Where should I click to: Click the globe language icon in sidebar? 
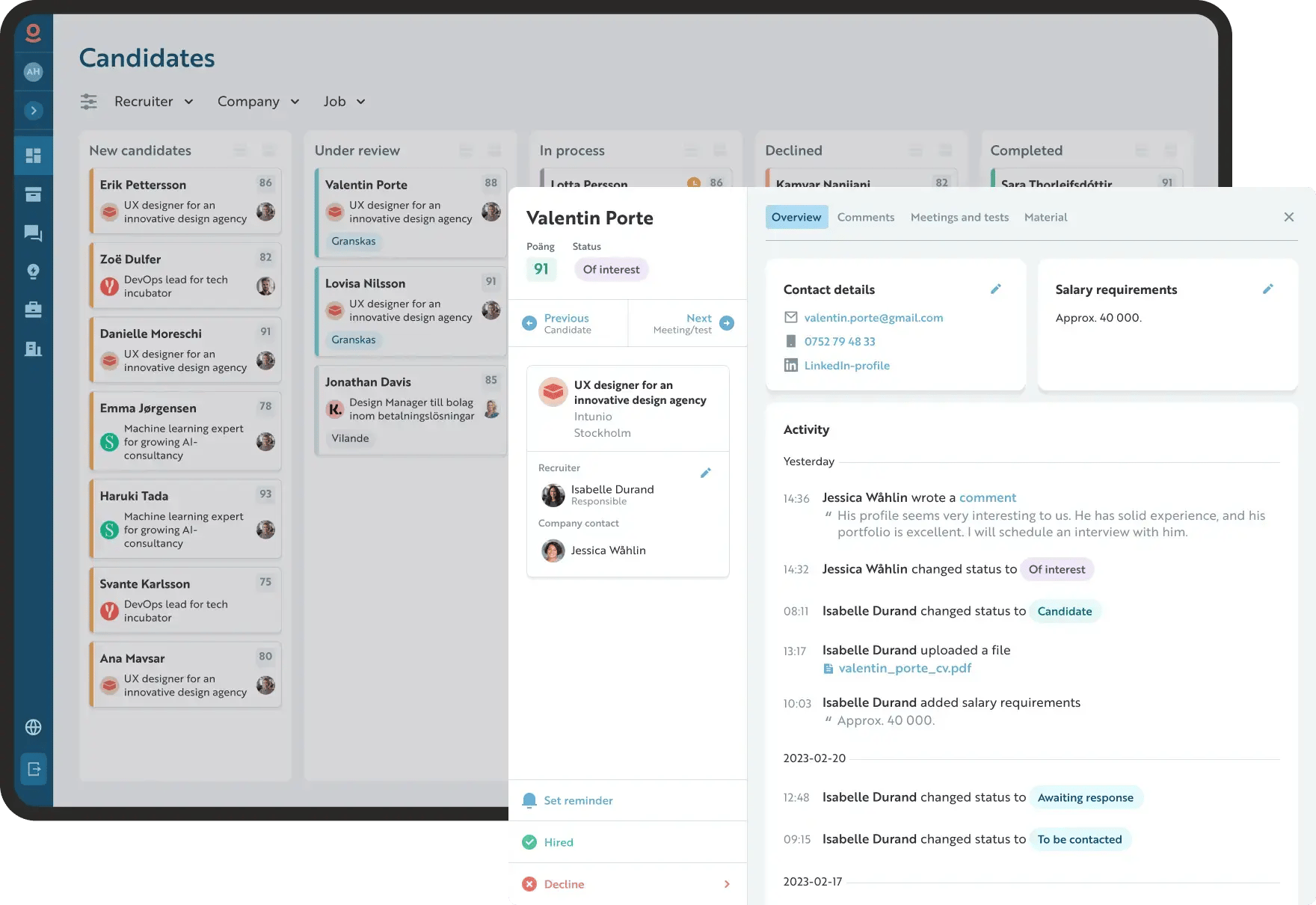33,727
